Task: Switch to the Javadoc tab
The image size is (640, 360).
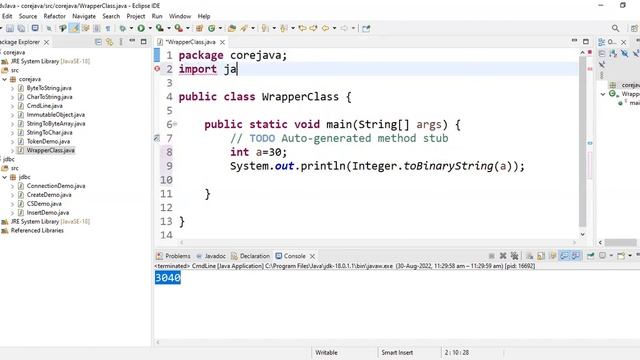Action: 211,256
